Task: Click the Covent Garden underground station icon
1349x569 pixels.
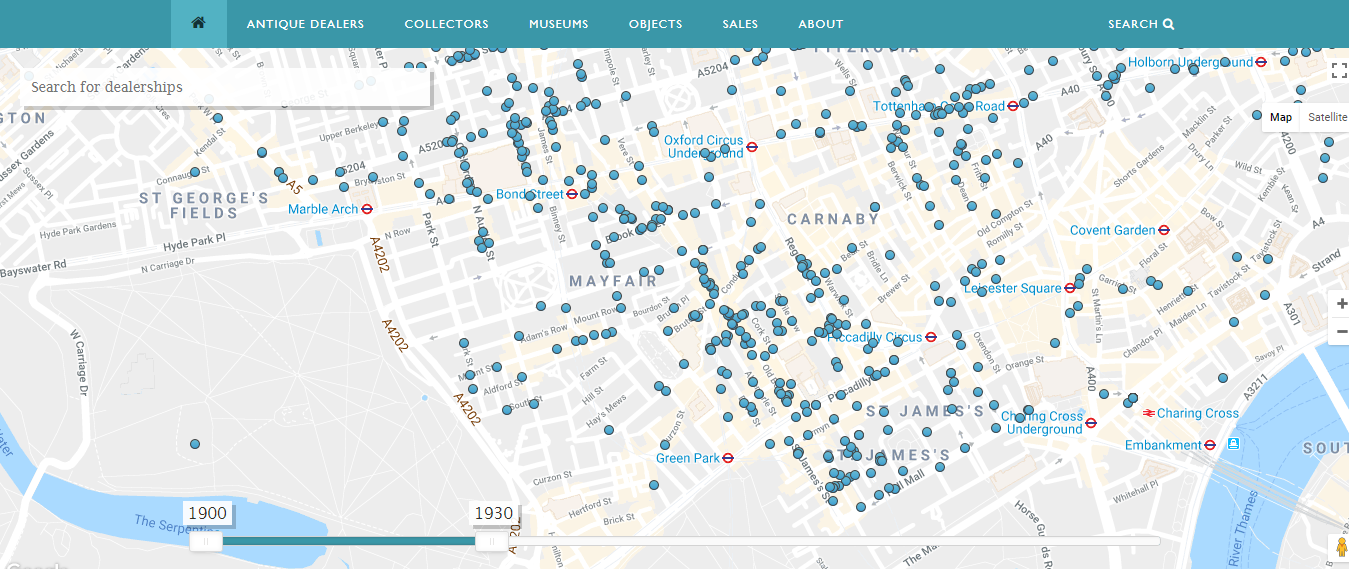Action: [x=1164, y=230]
